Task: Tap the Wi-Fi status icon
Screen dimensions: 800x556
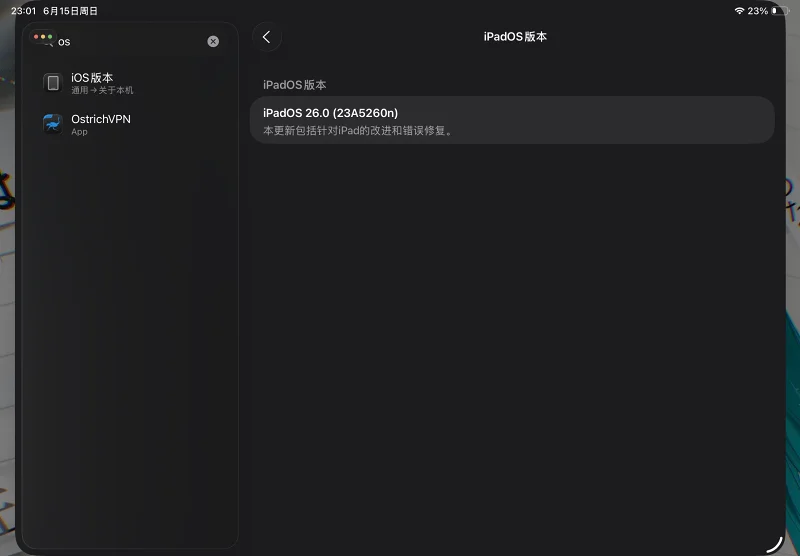Action: 739,11
